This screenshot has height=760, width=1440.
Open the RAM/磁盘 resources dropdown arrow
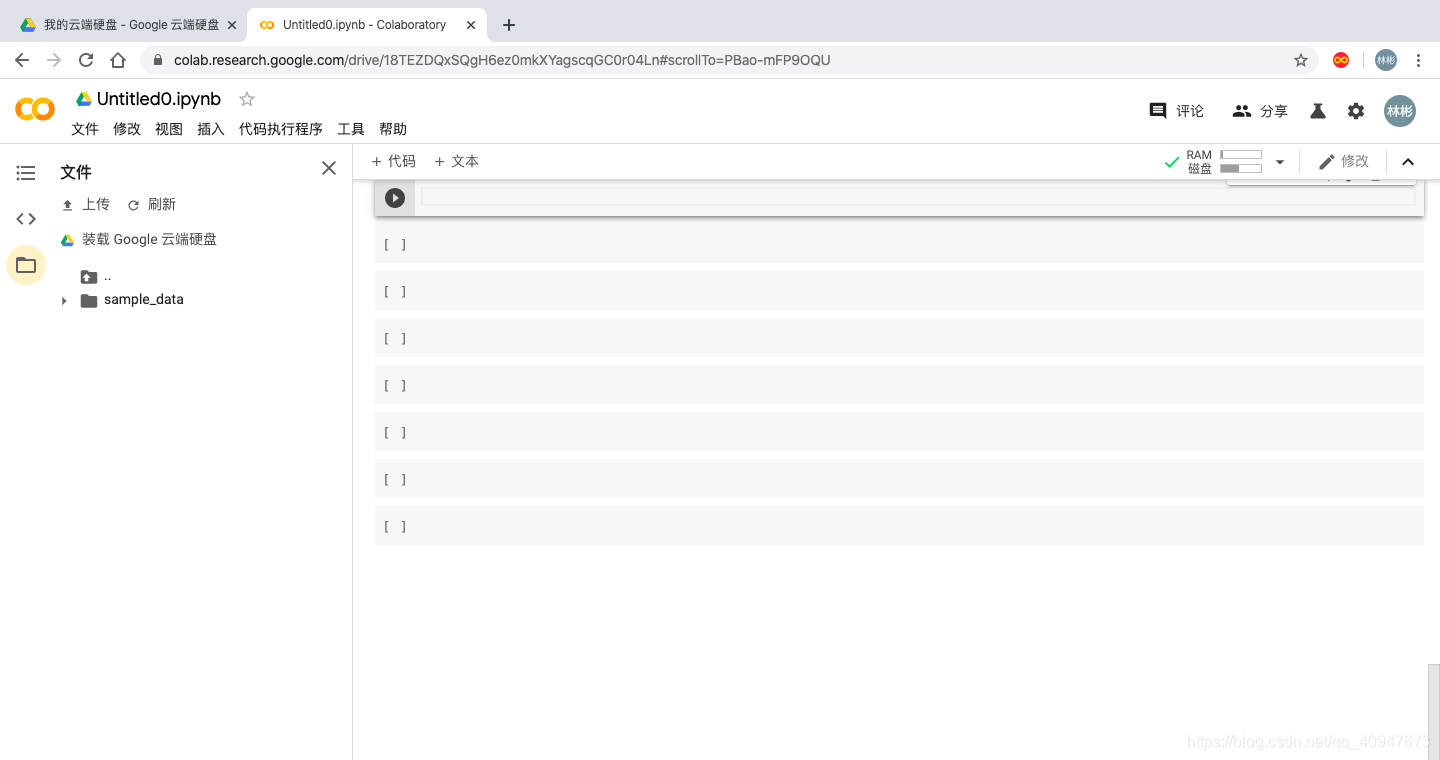[1280, 161]
